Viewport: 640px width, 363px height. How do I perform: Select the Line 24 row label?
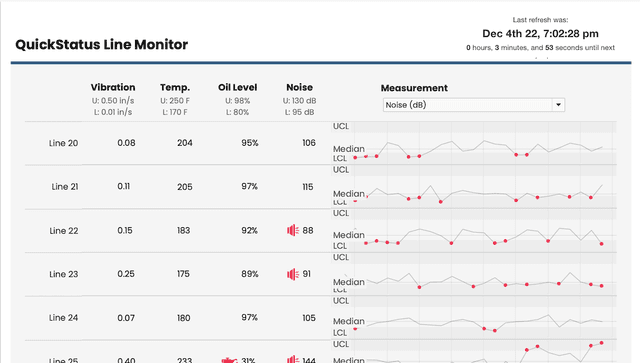[x=63, y=318]
